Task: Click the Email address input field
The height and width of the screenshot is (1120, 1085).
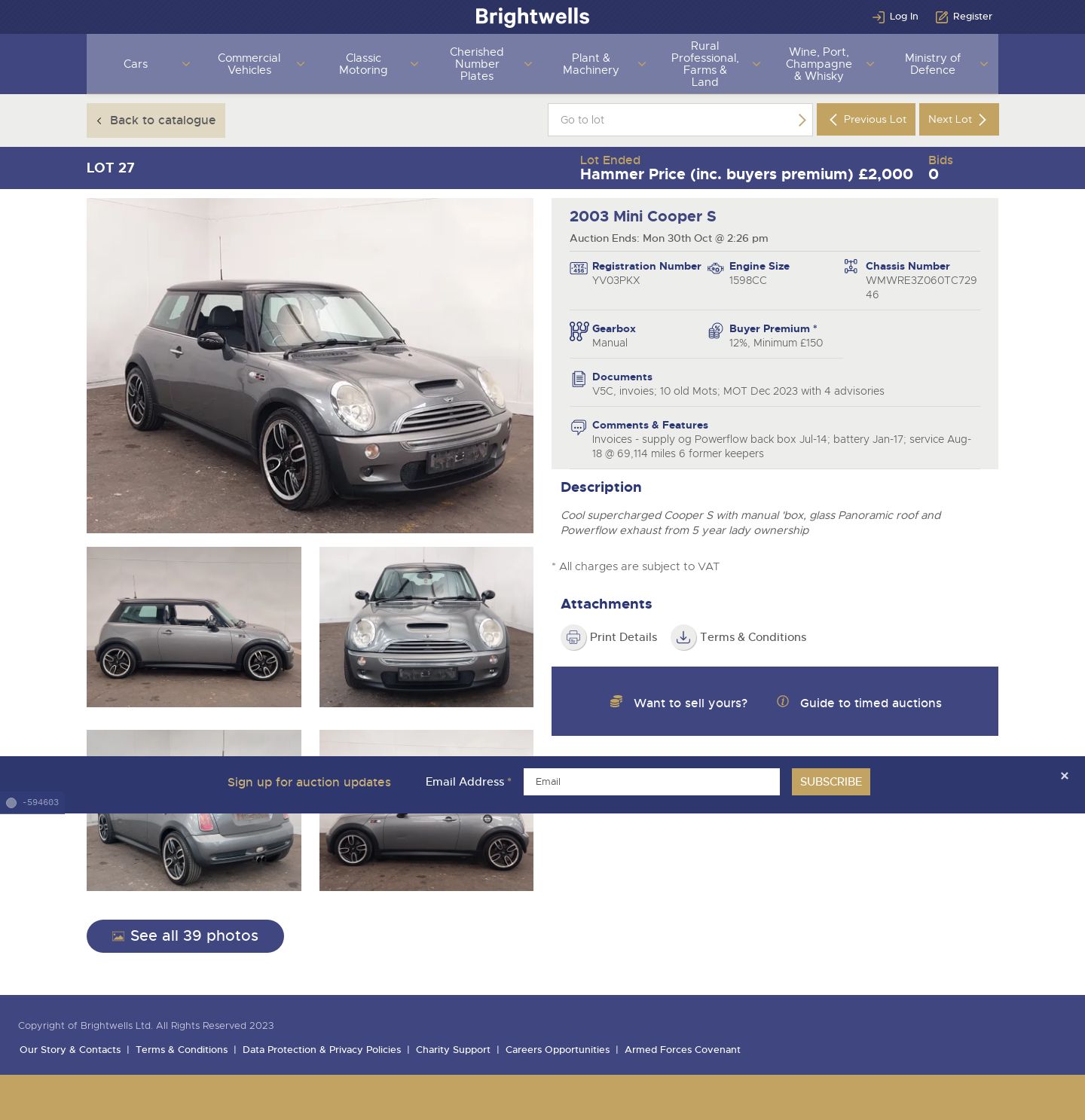Action: click(x=652, y=782)
